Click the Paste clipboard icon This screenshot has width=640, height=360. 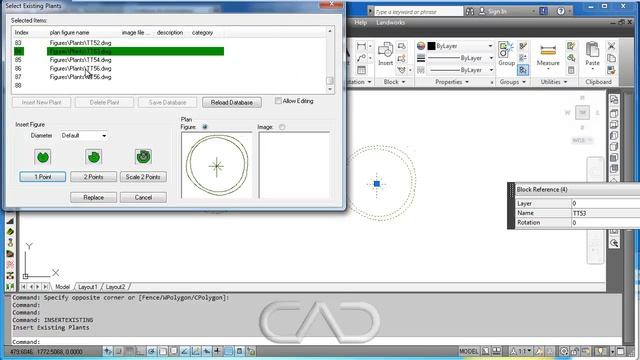(x=592, y=50)
